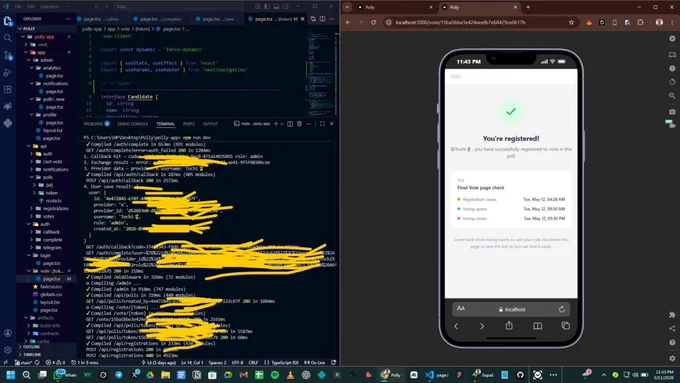Image resolution: width=680 pixels, height=383 pixels.
Task: Click the zoom magnifier in simulator sidebar
Action: [x=672, y=95]
